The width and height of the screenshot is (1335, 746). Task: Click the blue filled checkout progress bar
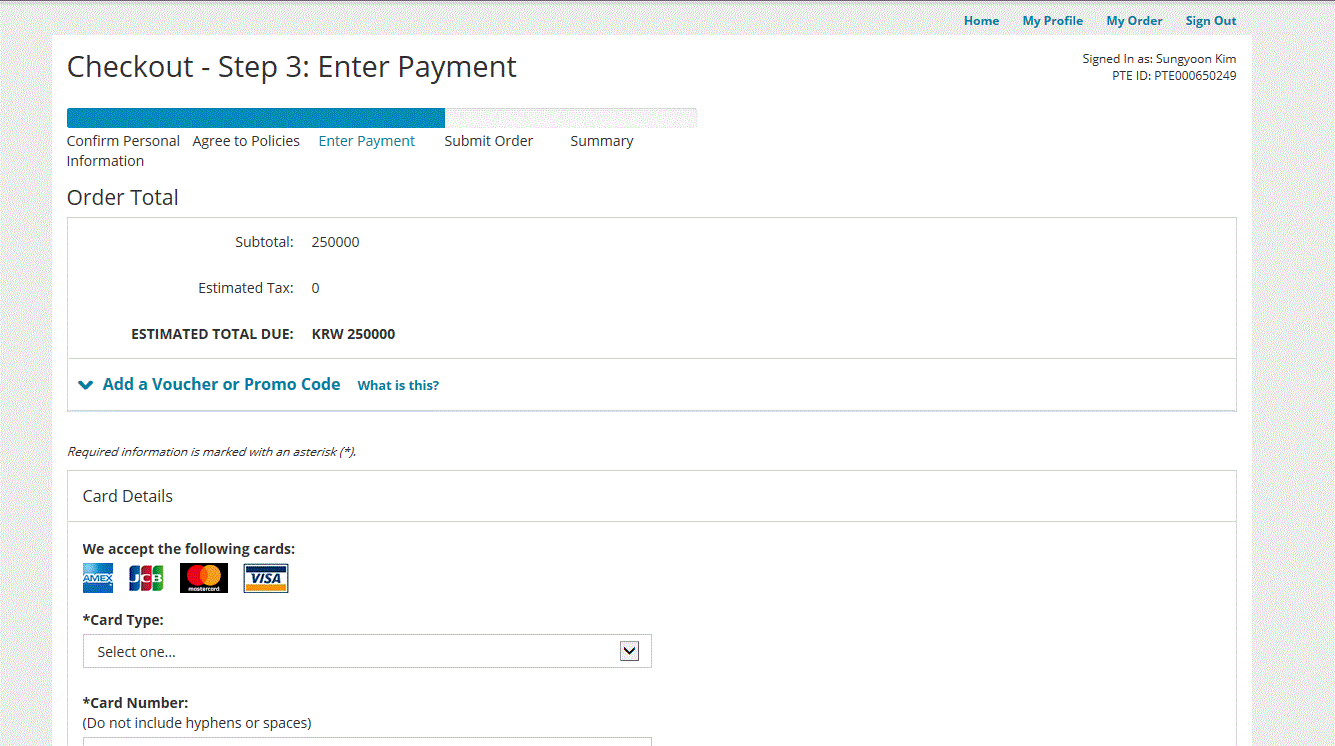click(255, 118)
